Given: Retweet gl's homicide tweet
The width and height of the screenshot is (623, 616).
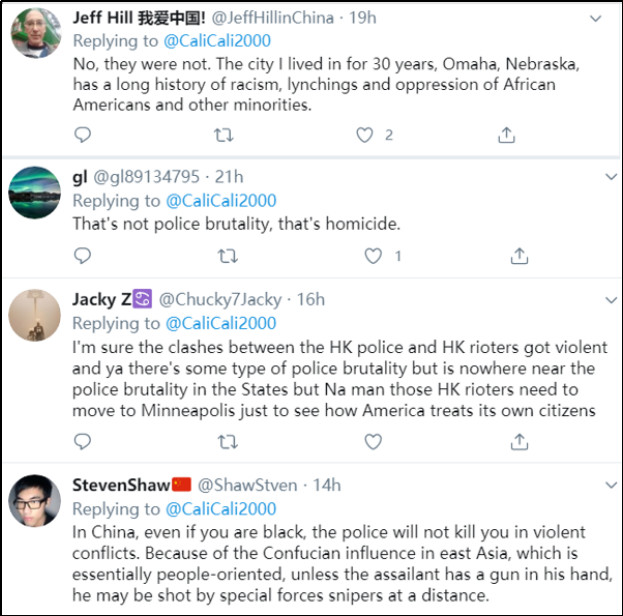Looking at the screenshot, I should coord(227,256).
